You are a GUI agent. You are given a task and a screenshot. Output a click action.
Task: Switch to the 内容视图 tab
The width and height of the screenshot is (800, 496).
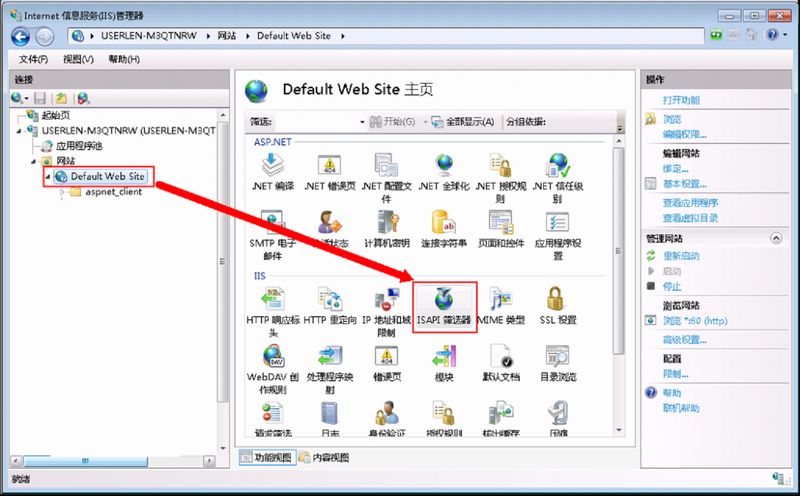pyautogui.click(x=324, y=457)
